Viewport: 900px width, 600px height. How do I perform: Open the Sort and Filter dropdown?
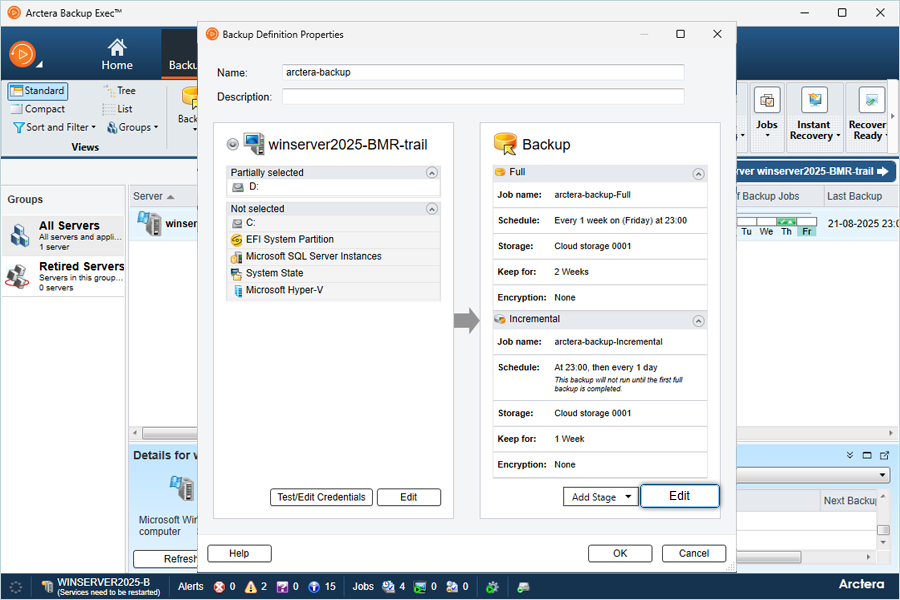coord(55,127)
